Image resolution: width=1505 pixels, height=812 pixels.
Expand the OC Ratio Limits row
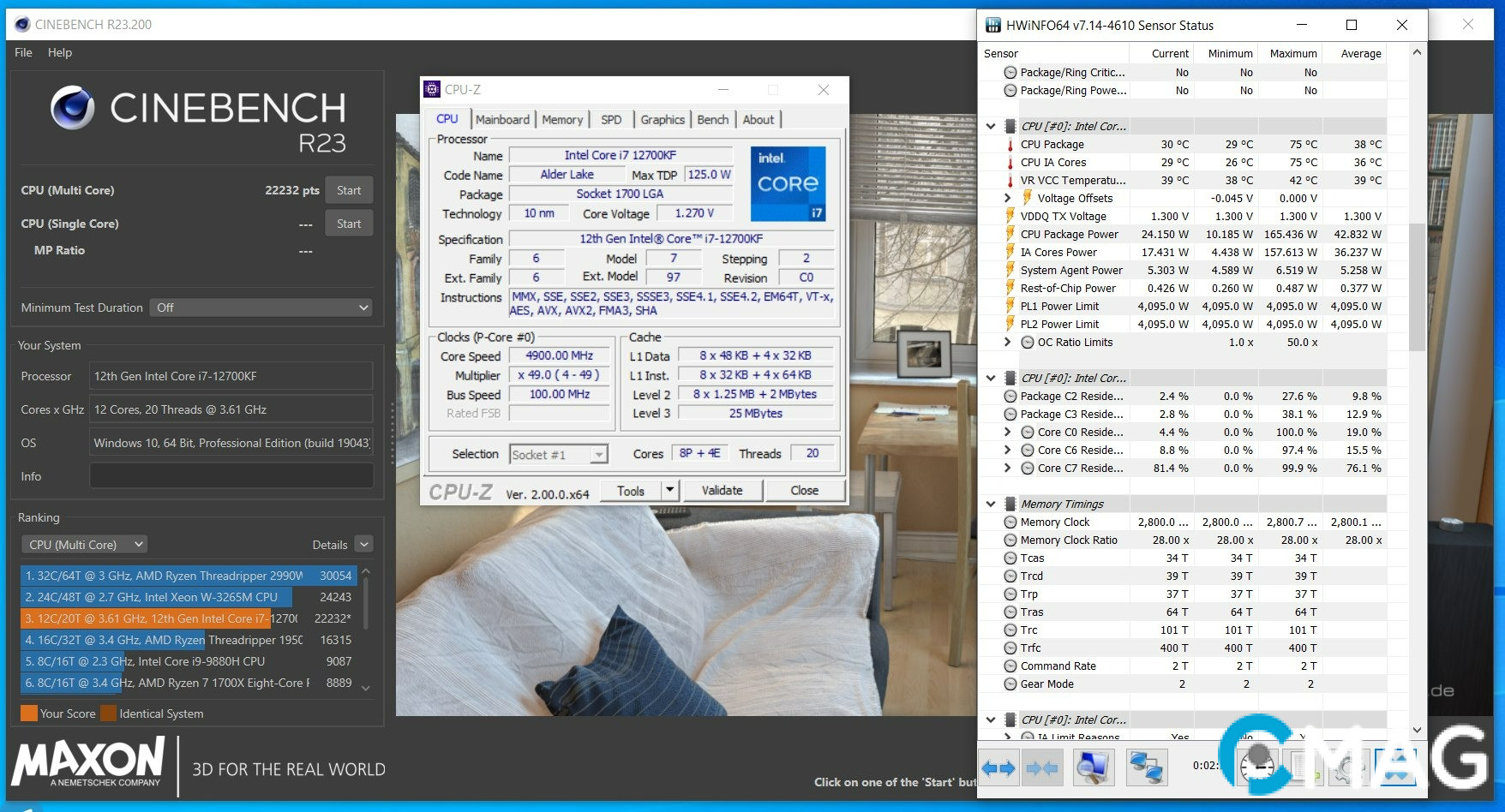coord(1008,343)
